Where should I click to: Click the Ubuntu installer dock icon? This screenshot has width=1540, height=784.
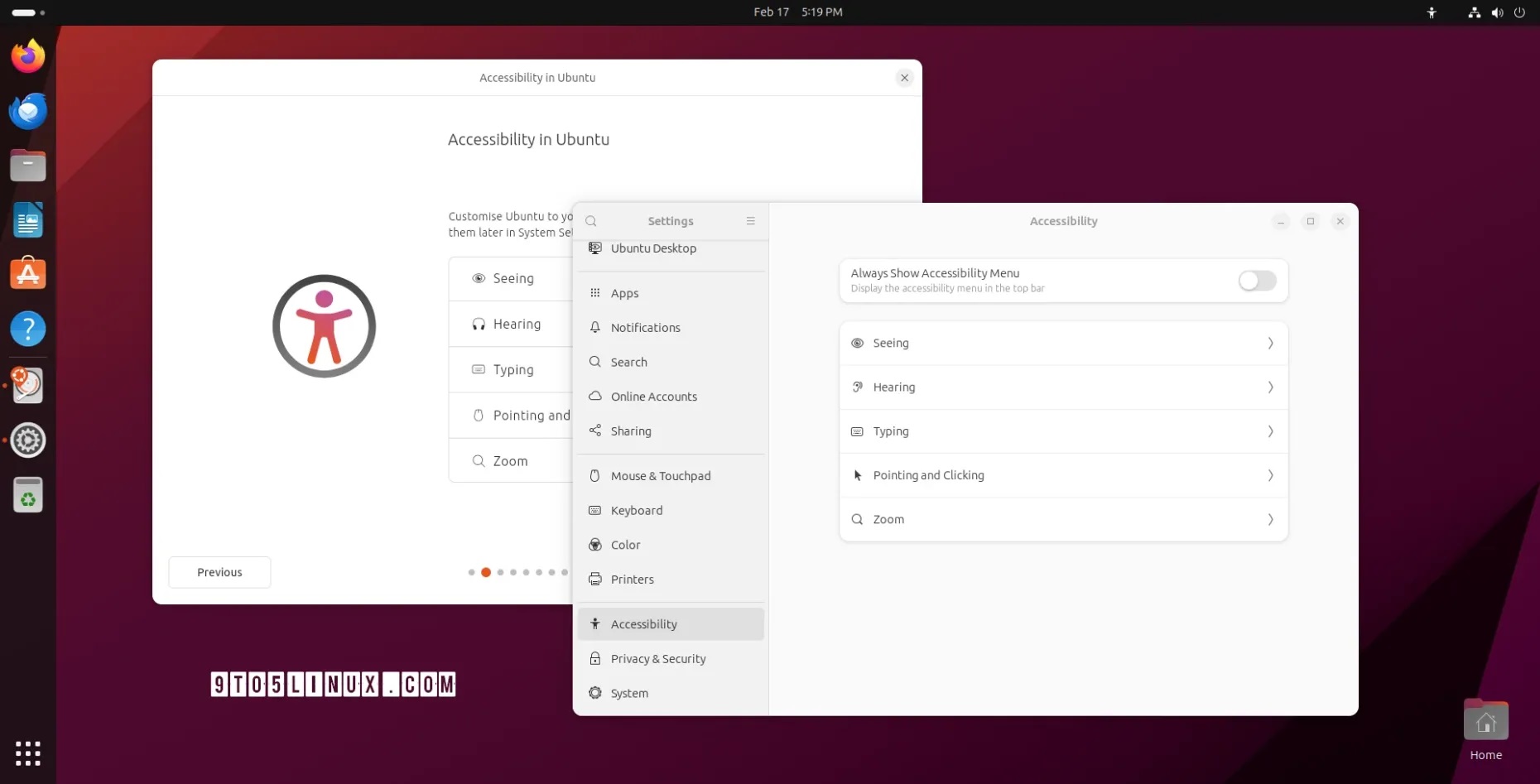coord(28,385)
